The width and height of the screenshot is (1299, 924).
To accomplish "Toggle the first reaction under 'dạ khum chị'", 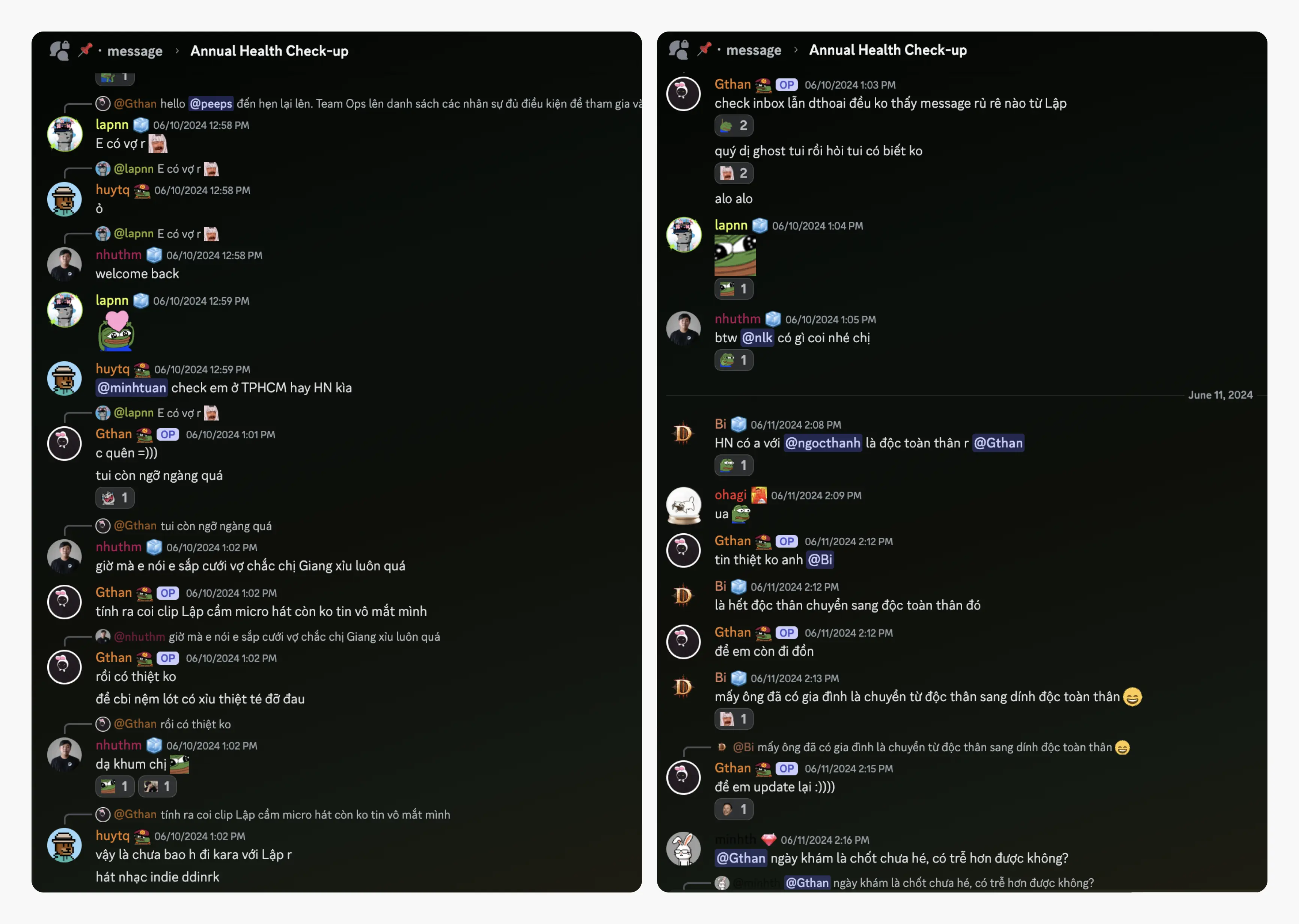I will click(x=115, y=786).
